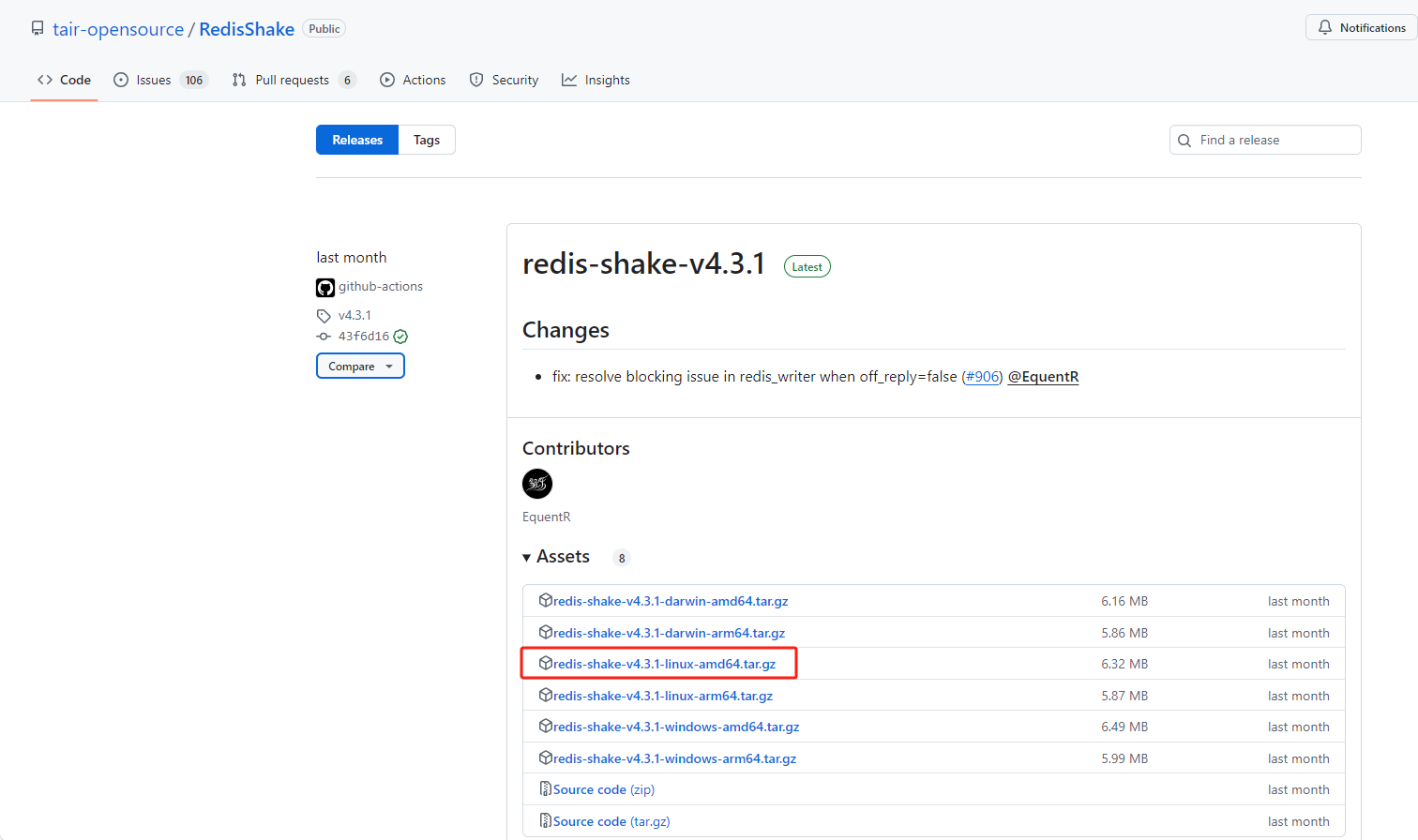Click the github-actions avatar icon
The height and width of the screenshot is (840, 1418).
pyautogui.click(x=325, y=287)
